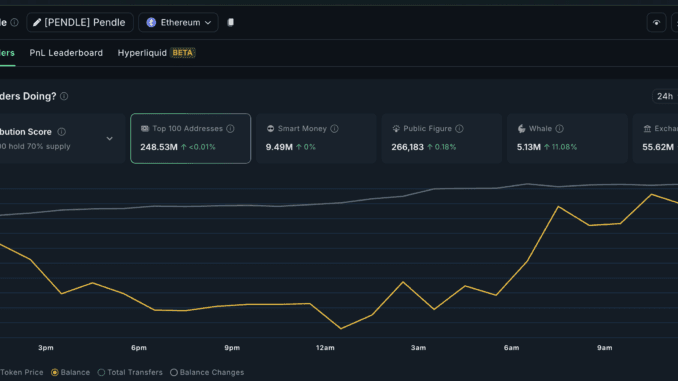This screenshot has height=381, width=678.
Task: Select the Smart Money card
Action: 316,138
